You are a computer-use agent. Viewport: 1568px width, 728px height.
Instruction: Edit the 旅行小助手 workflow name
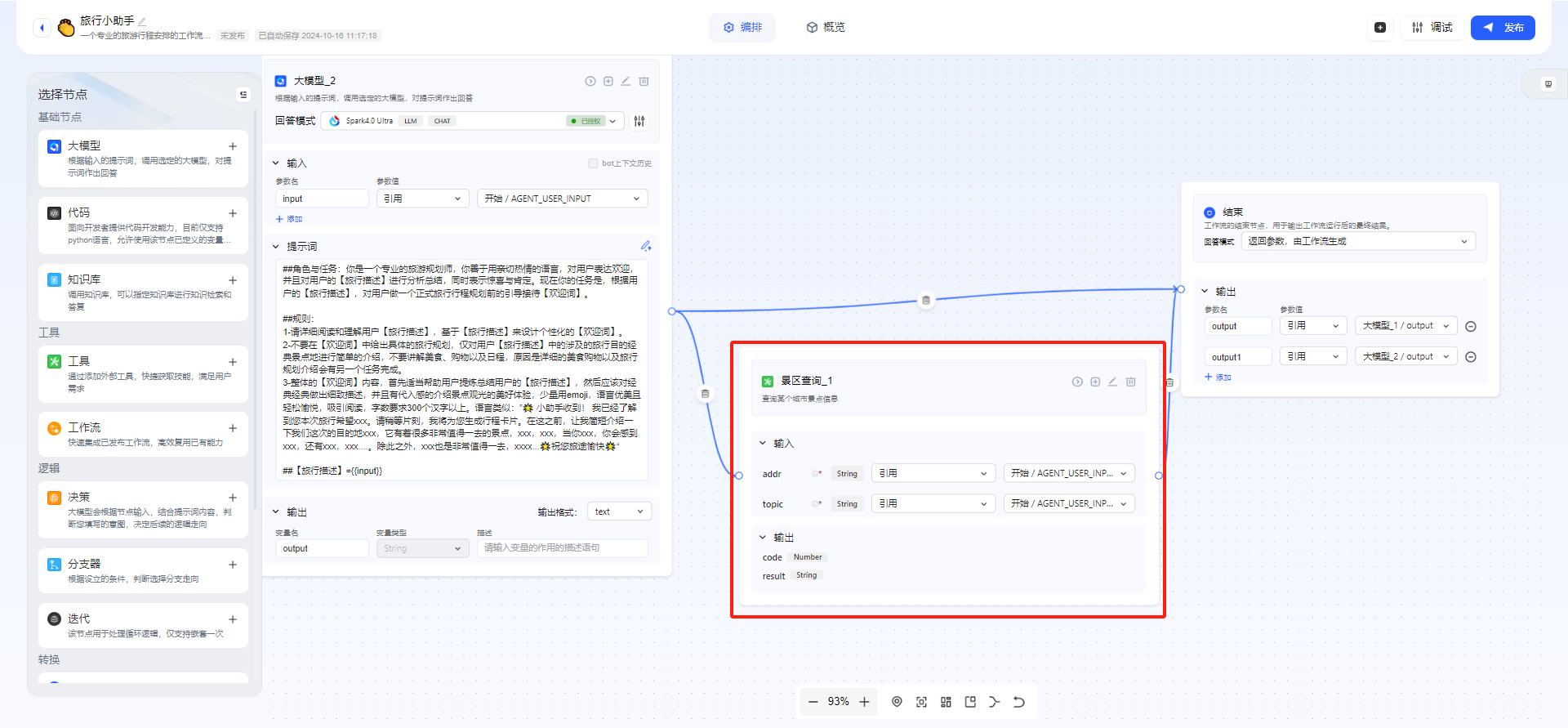click(142, 21)
